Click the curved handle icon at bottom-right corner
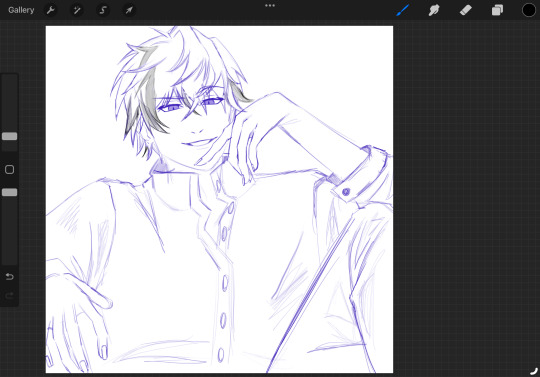Viewport: 540px width, 377px height. (x=534, y=371)
